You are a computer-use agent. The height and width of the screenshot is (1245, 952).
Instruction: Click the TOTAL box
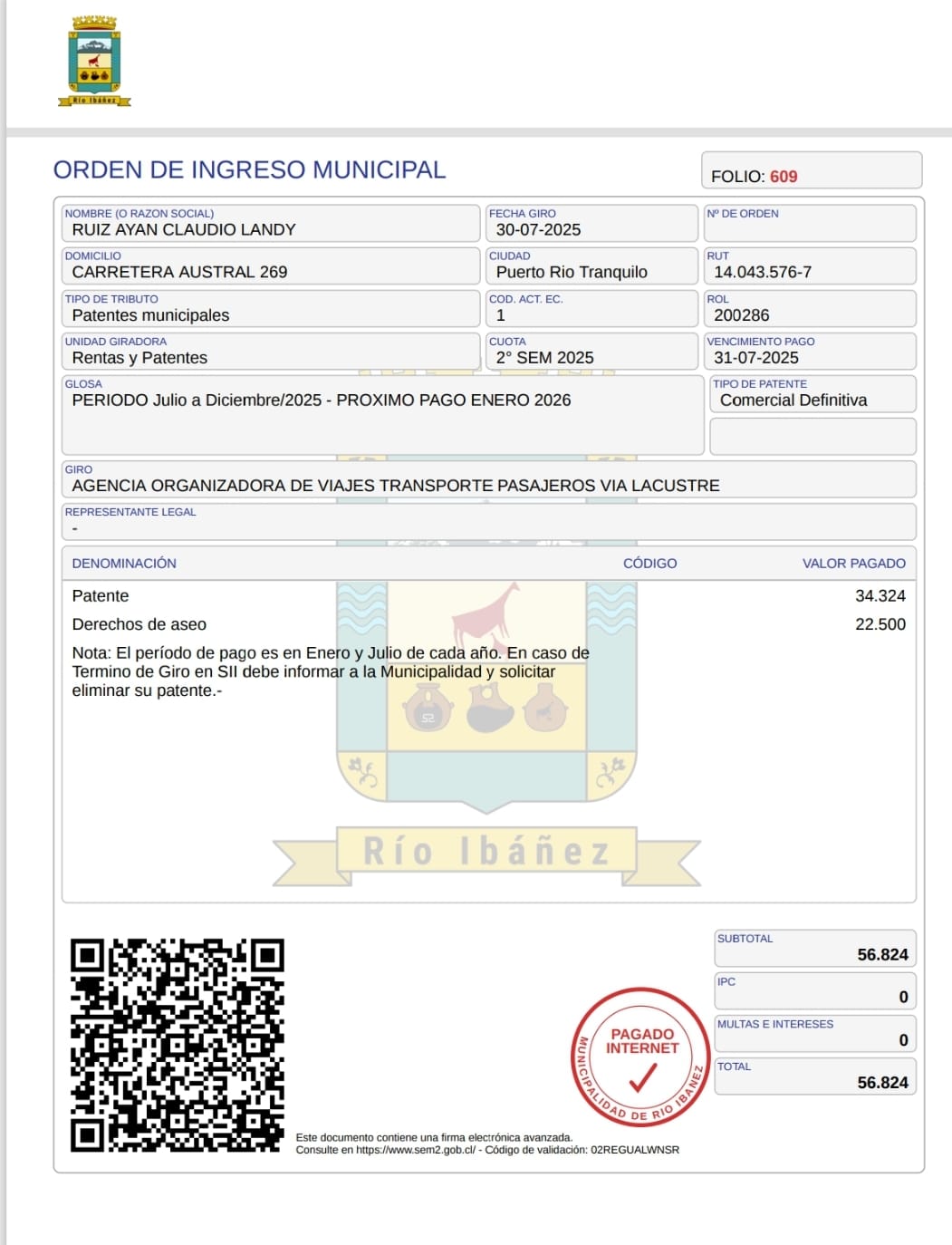click(x=815, y=1076)
